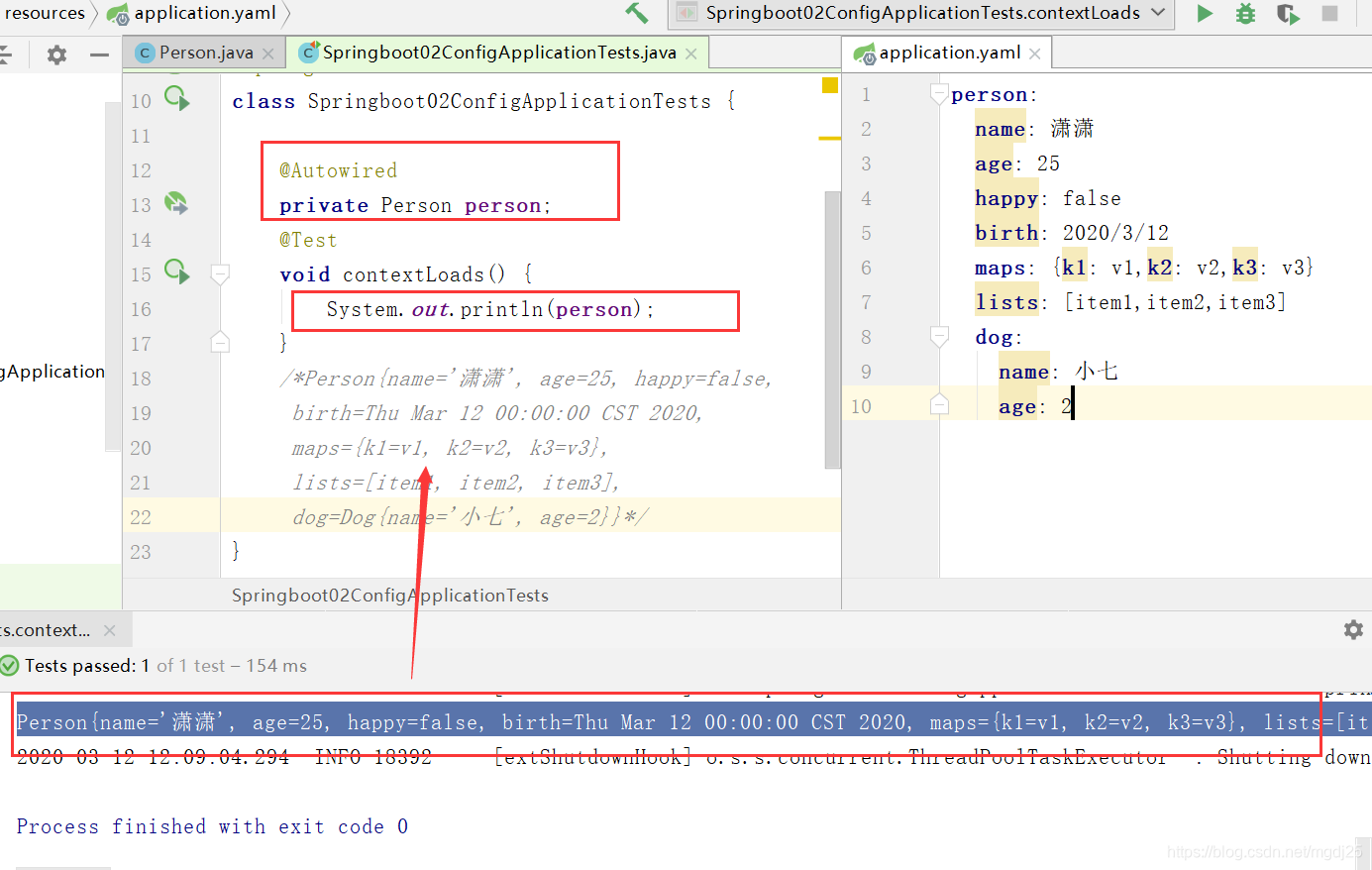Click the maps entry in yaml
The height and width of the screenshot is (870, 1372).
[x=1144, y=268]
